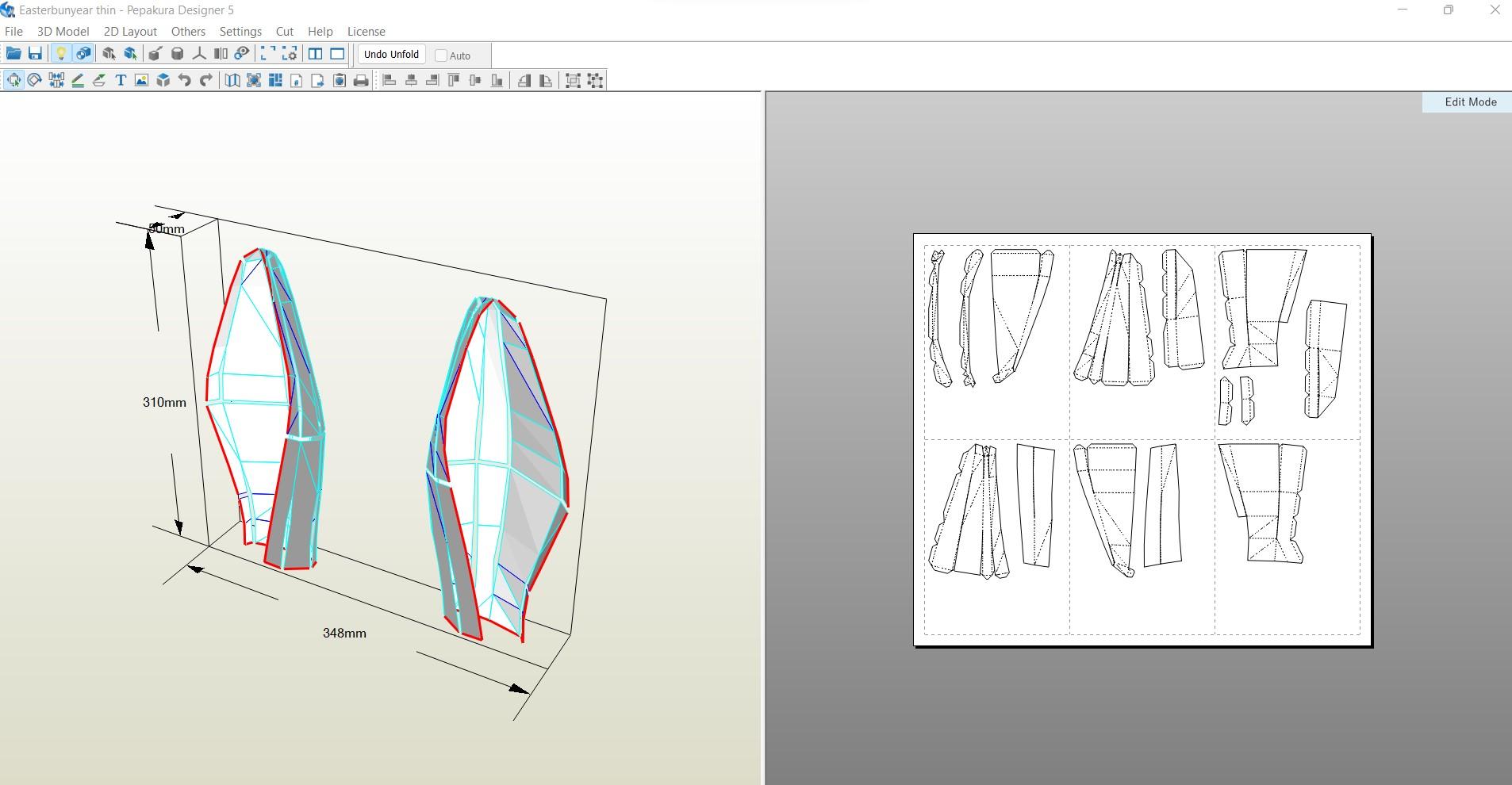Select the join/disjoin faces tool
1512x785 pixels.
[x=56, y=80]
